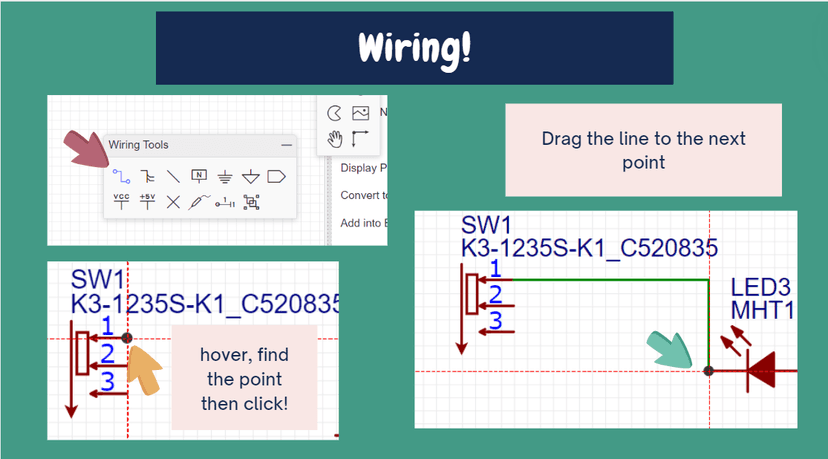Select the Bus Entry tool
The width and height of the screenshot is (828, 459).
(x=147, y=177)
